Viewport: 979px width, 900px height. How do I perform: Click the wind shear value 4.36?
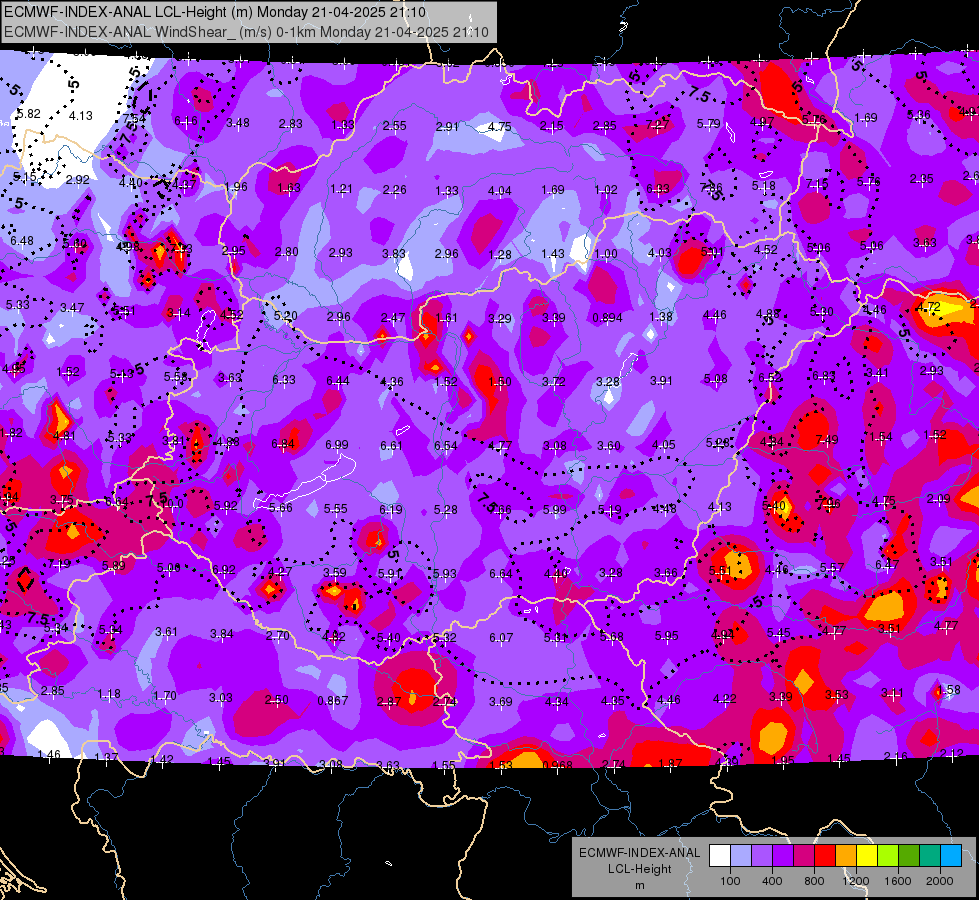[x=391, y=381]
